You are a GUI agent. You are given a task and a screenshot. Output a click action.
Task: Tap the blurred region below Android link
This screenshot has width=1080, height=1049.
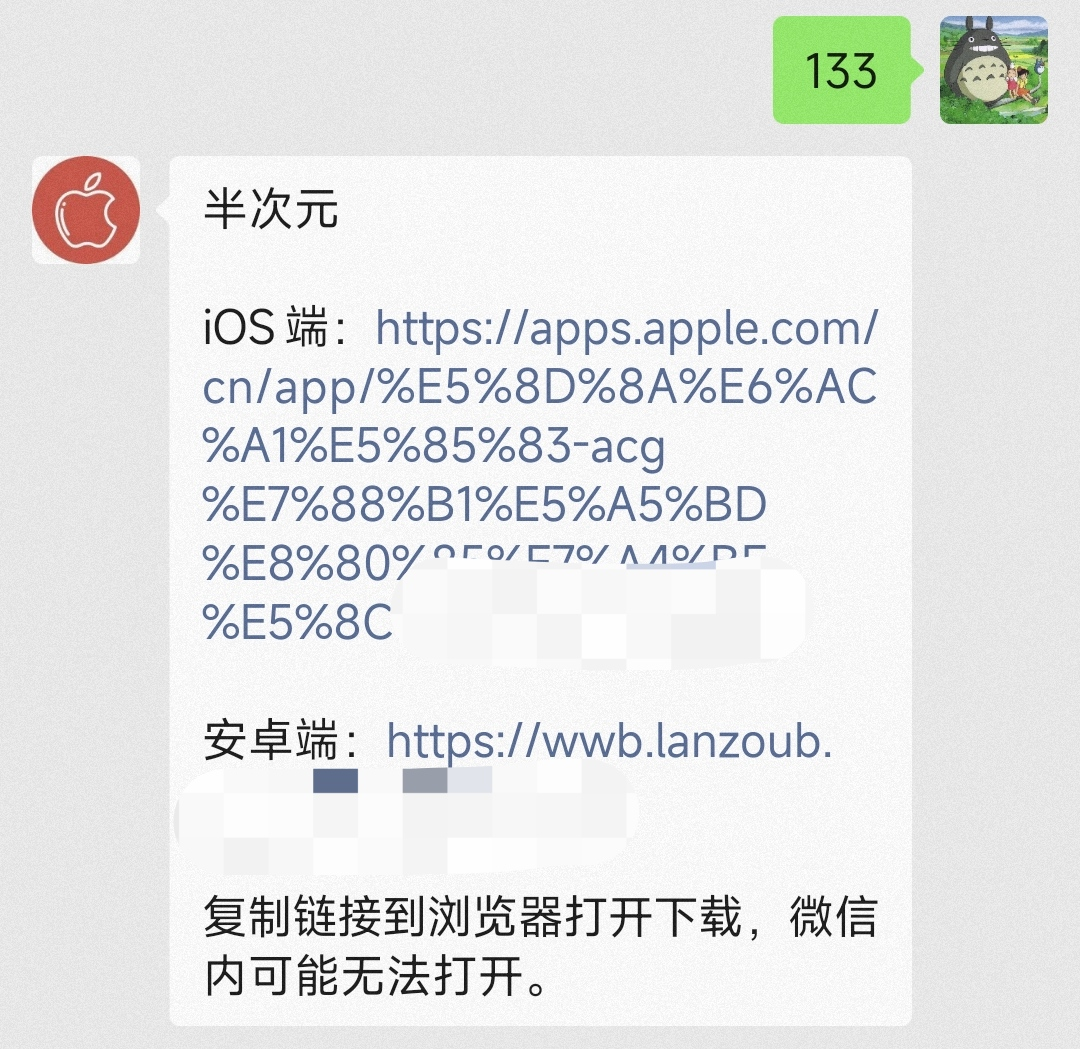(x=406, y=820)
